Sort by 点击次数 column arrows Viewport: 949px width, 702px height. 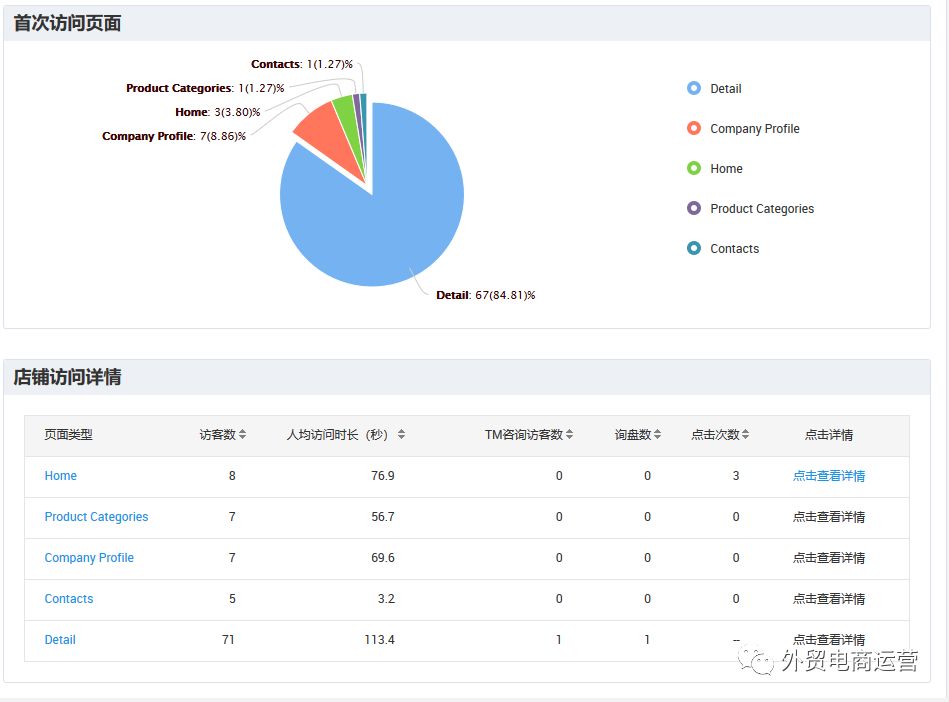tap(745, 435)
